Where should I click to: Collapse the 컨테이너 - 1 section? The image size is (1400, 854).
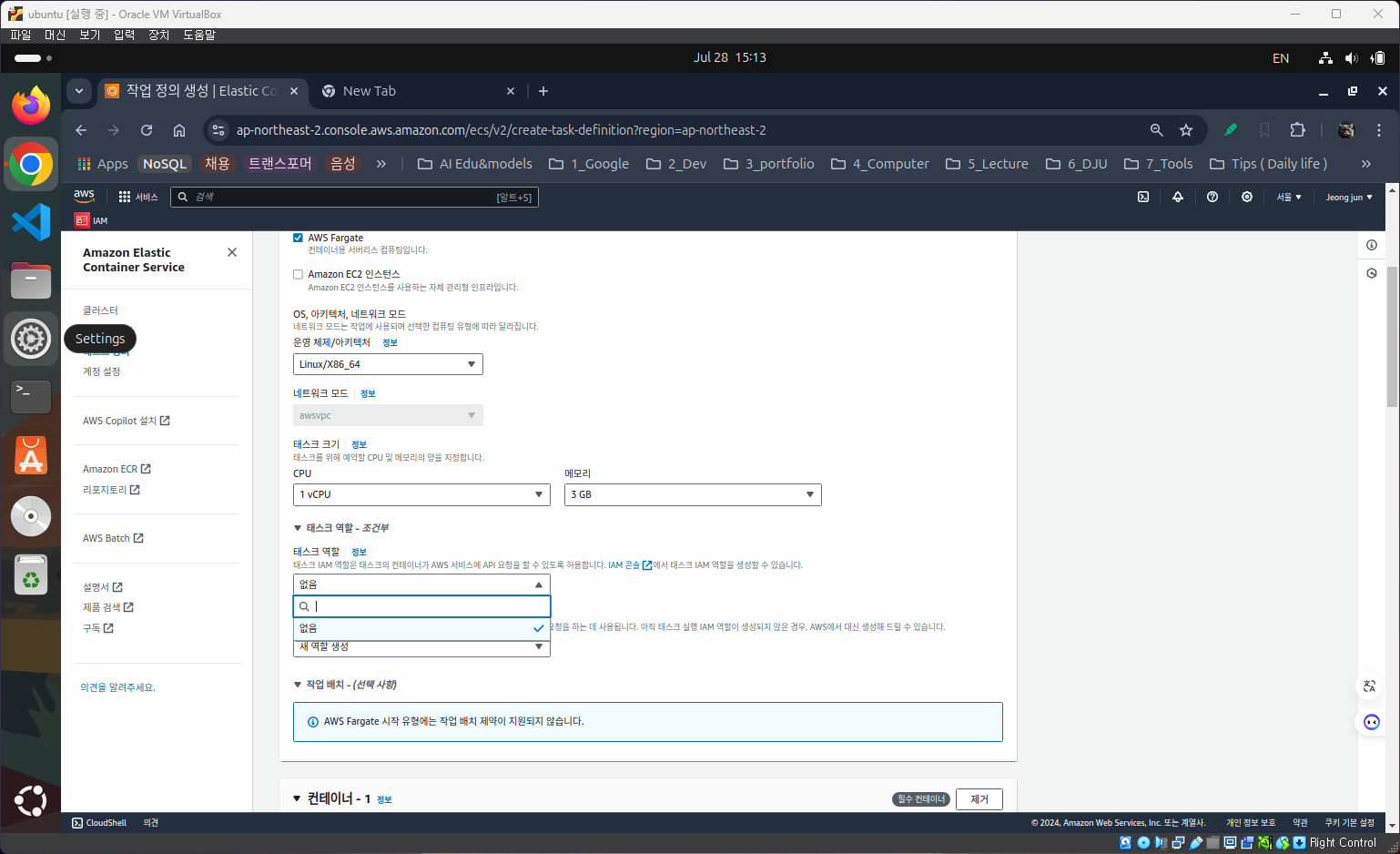297,798
